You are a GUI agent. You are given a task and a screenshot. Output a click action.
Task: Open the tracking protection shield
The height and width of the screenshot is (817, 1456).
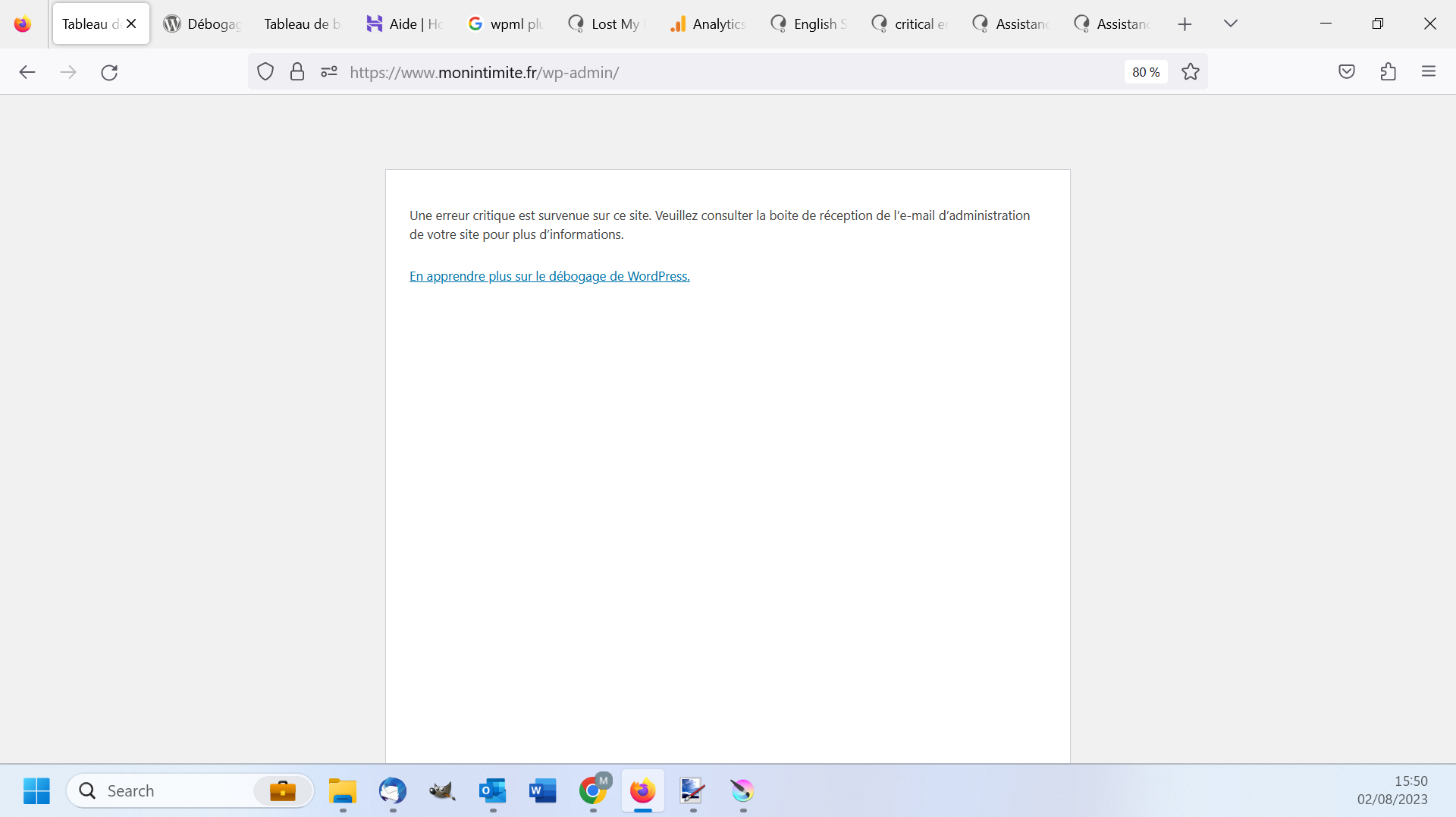pos(265,72)
